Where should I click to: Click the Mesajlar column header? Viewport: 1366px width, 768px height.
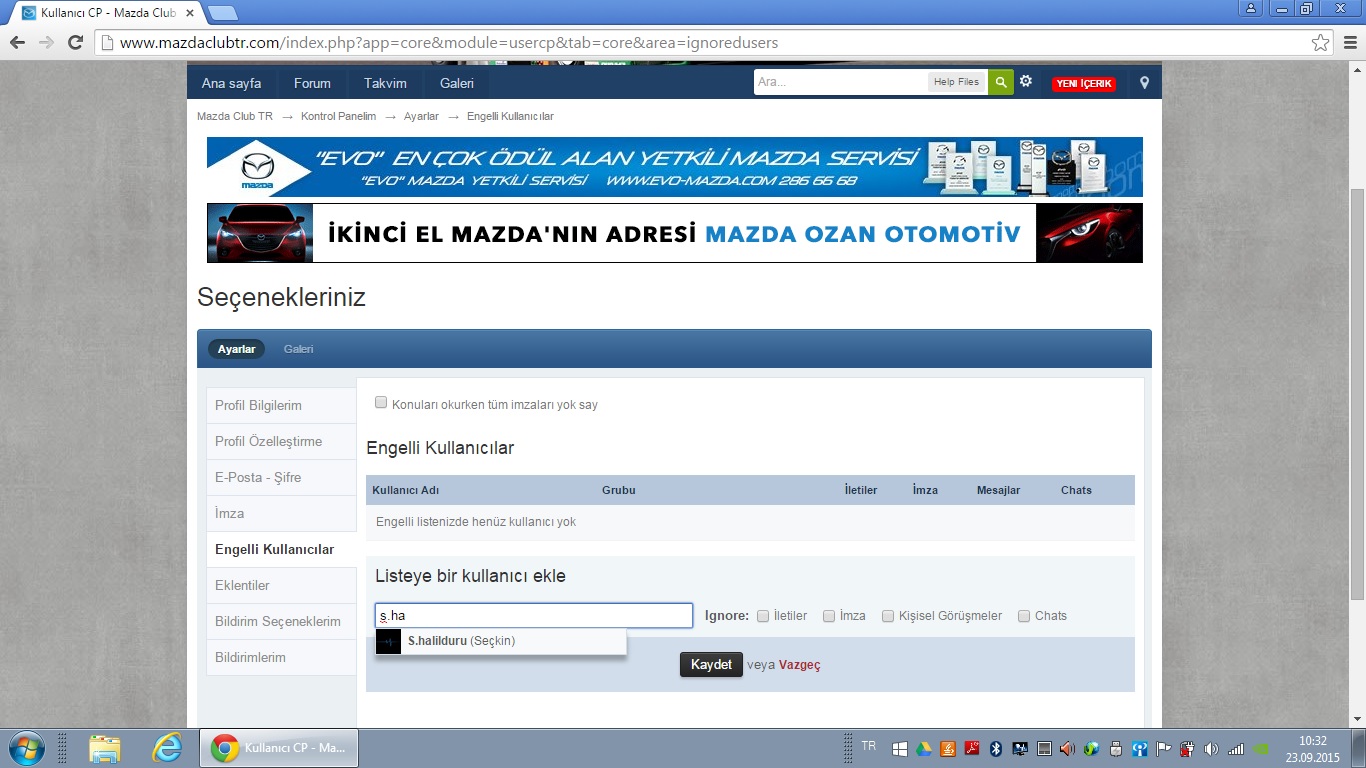click(x=998, y=490)
